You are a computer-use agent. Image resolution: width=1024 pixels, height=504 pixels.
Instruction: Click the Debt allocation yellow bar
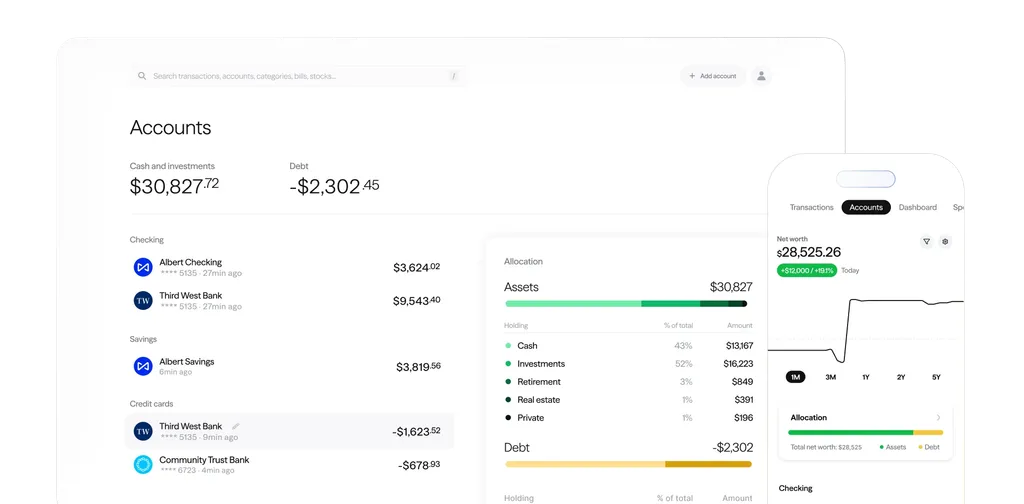(628, 464)
